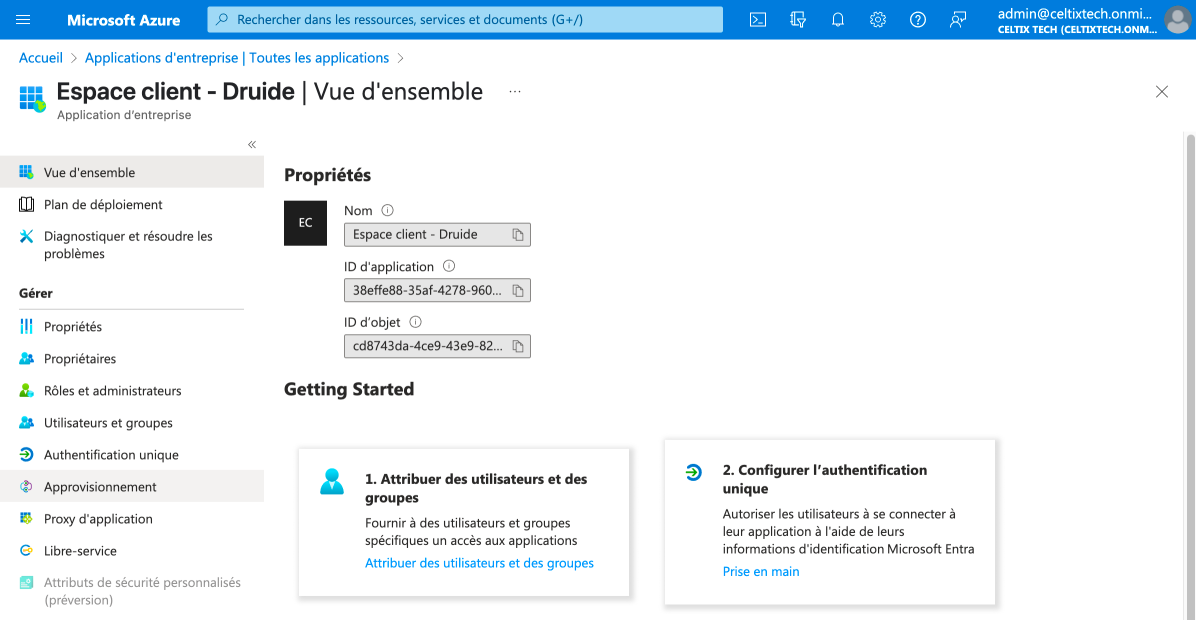Click the help question mark icon
1196x620 pixels.
[918, 20]
